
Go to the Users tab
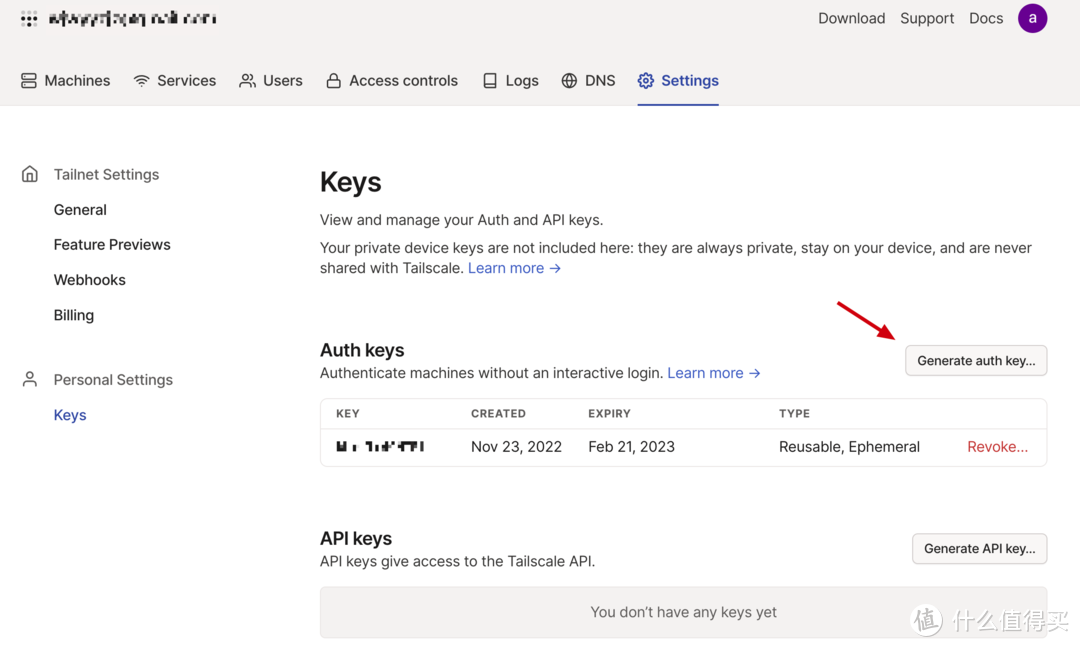(271, 81)
